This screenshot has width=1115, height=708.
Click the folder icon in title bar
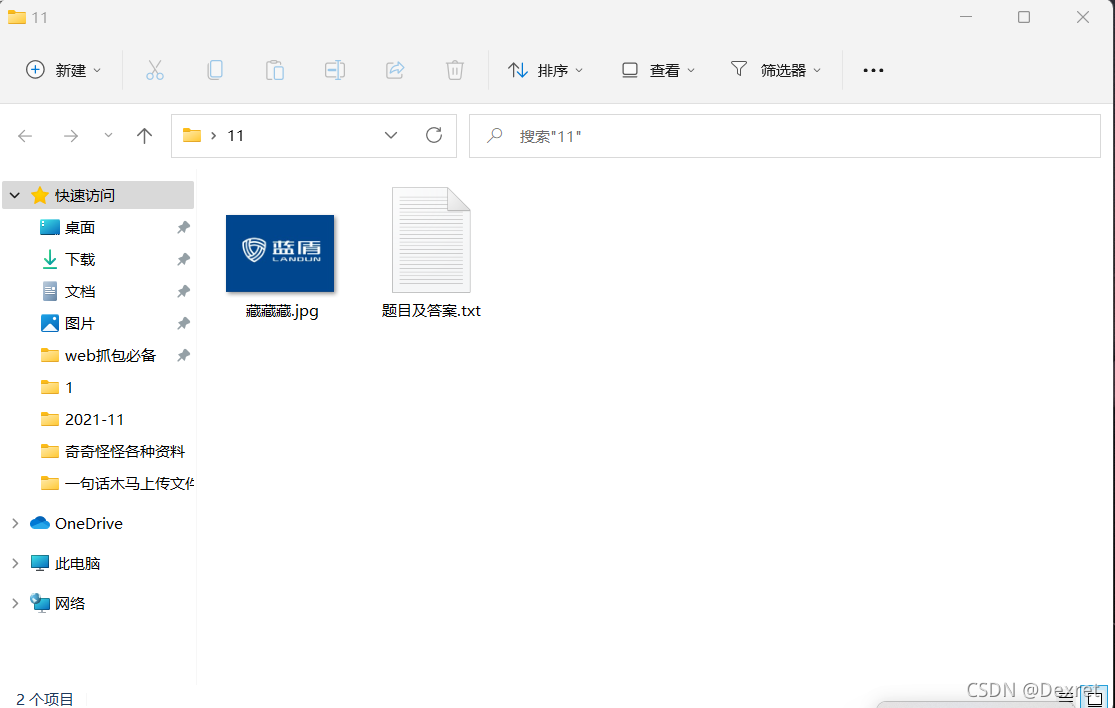(17, 16)
